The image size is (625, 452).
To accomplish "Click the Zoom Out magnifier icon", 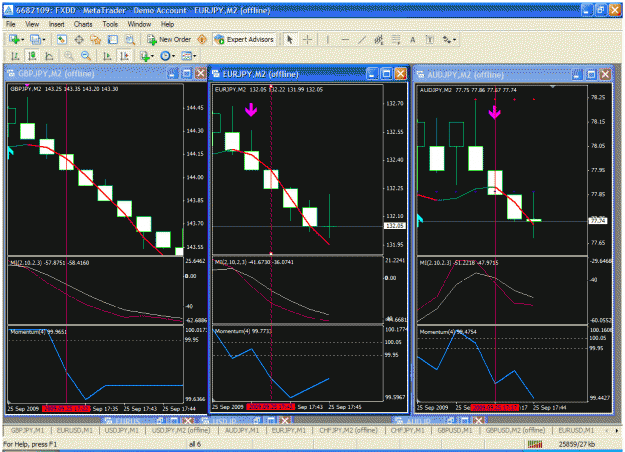I will point(86,56).
